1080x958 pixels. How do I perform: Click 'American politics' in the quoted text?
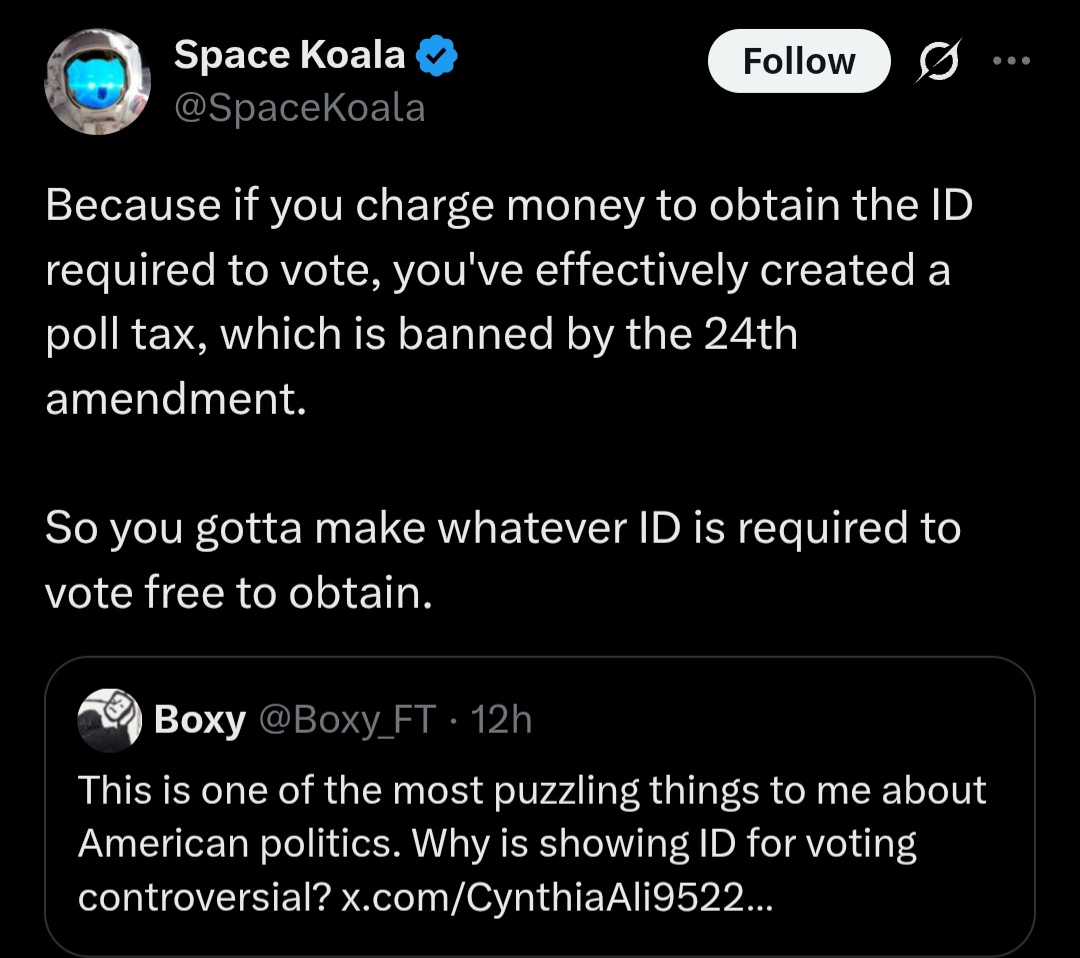240,844
